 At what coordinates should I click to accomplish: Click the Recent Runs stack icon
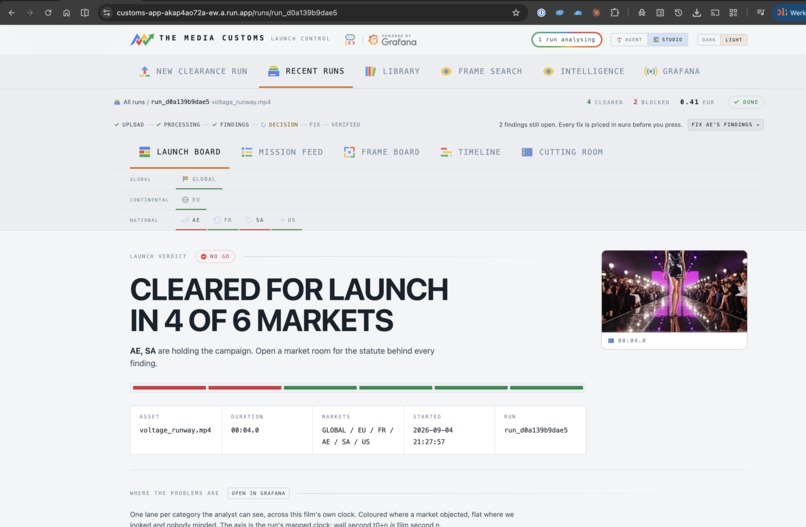point(273,71)
